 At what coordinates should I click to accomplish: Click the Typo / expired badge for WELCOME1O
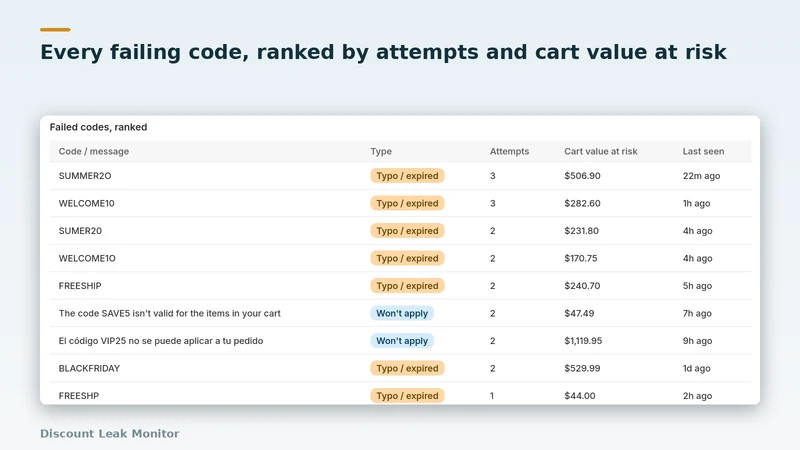pos(407,259)
